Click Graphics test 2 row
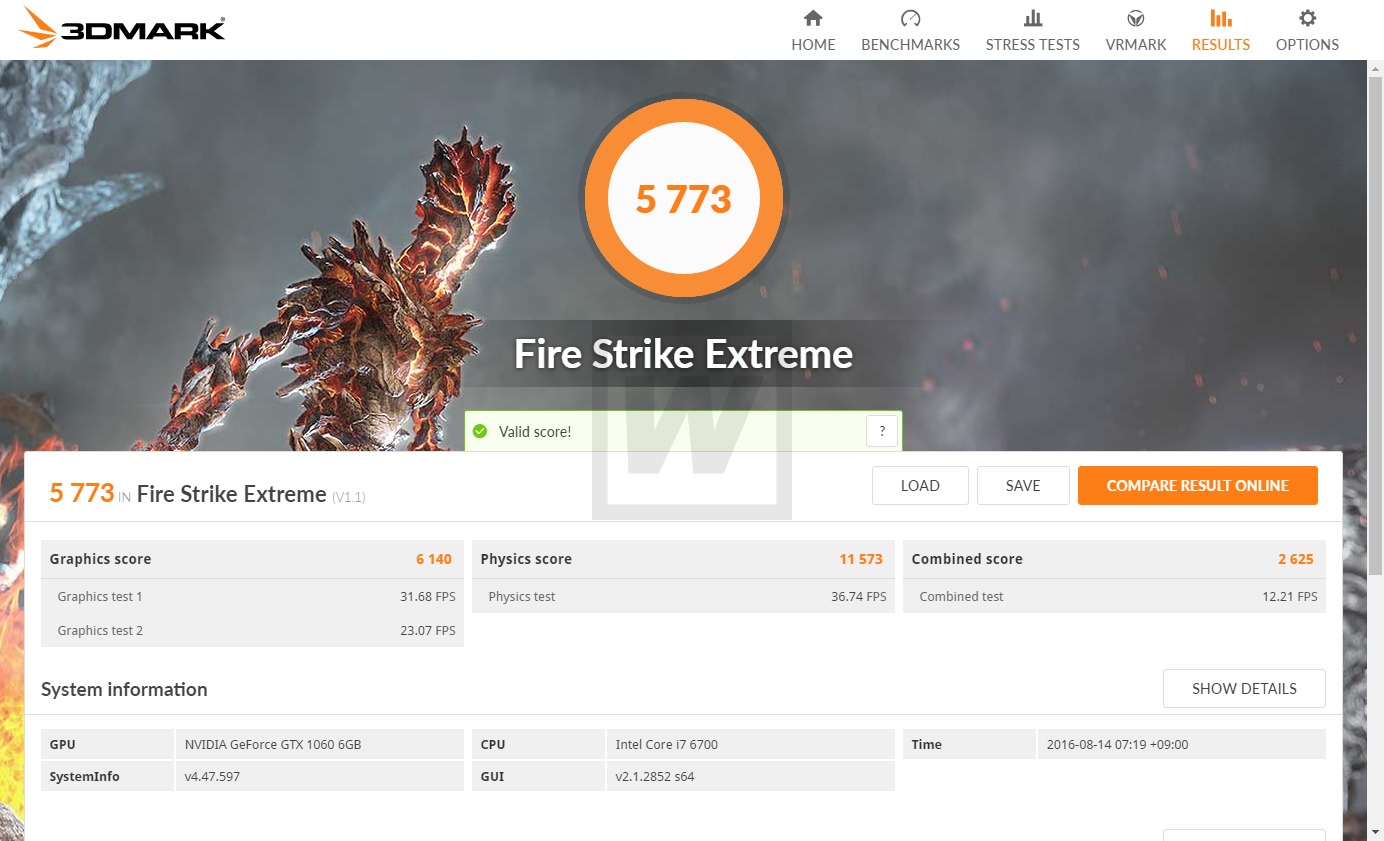Screen dimensions: 1384x841 pyautogui.click(x=252, y=630)
